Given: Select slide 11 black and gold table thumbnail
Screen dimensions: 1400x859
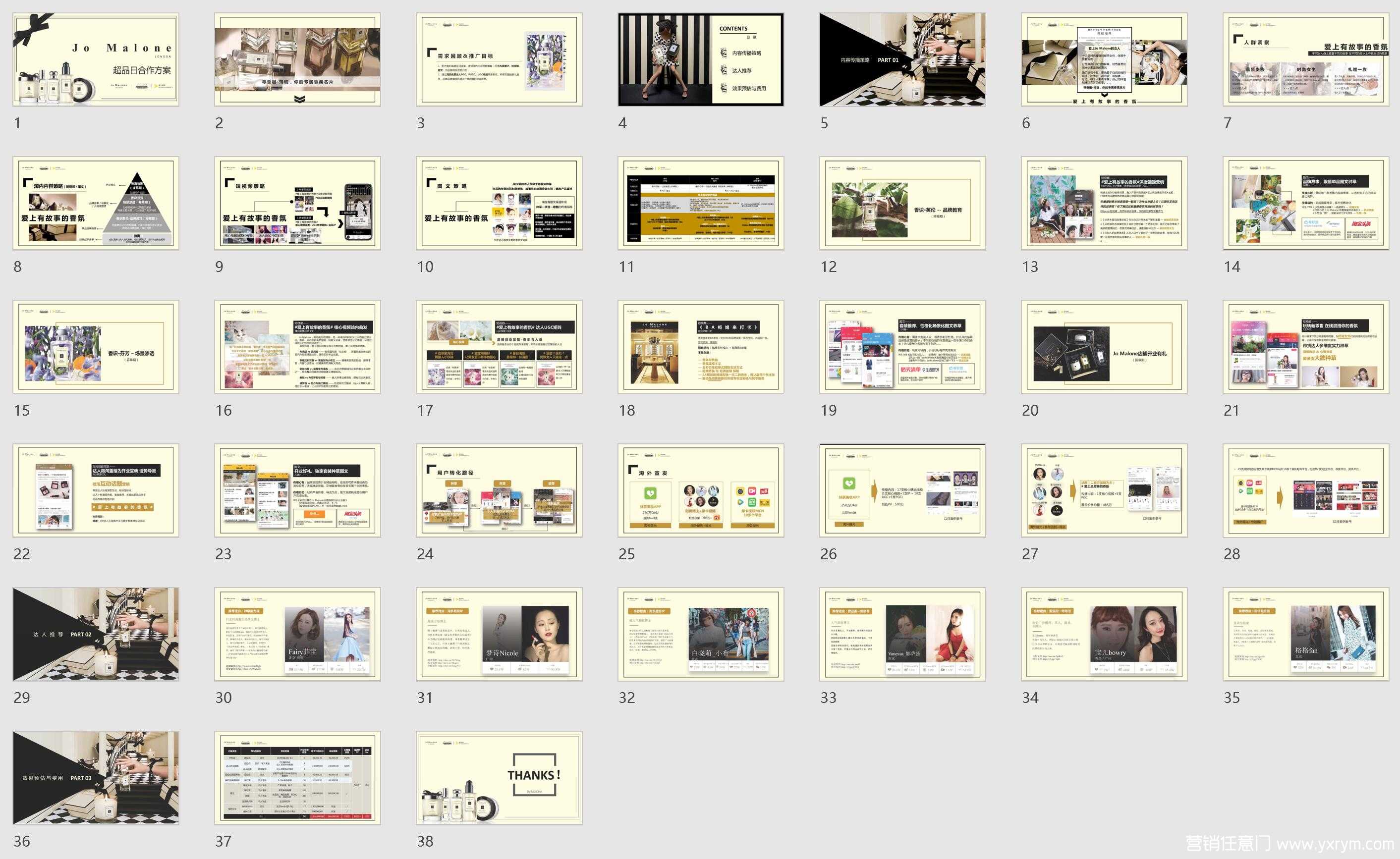Looking at the screenshot, I should tap(701, 204).
